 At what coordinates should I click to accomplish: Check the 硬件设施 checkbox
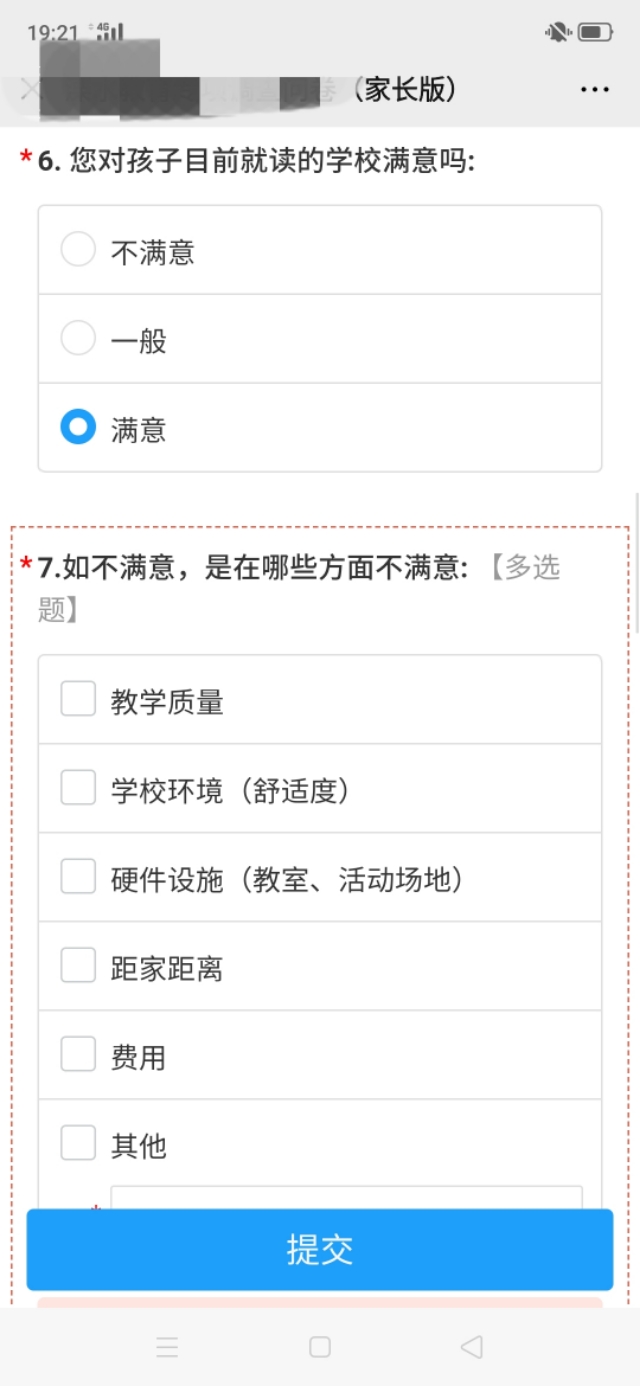[77, 876]
